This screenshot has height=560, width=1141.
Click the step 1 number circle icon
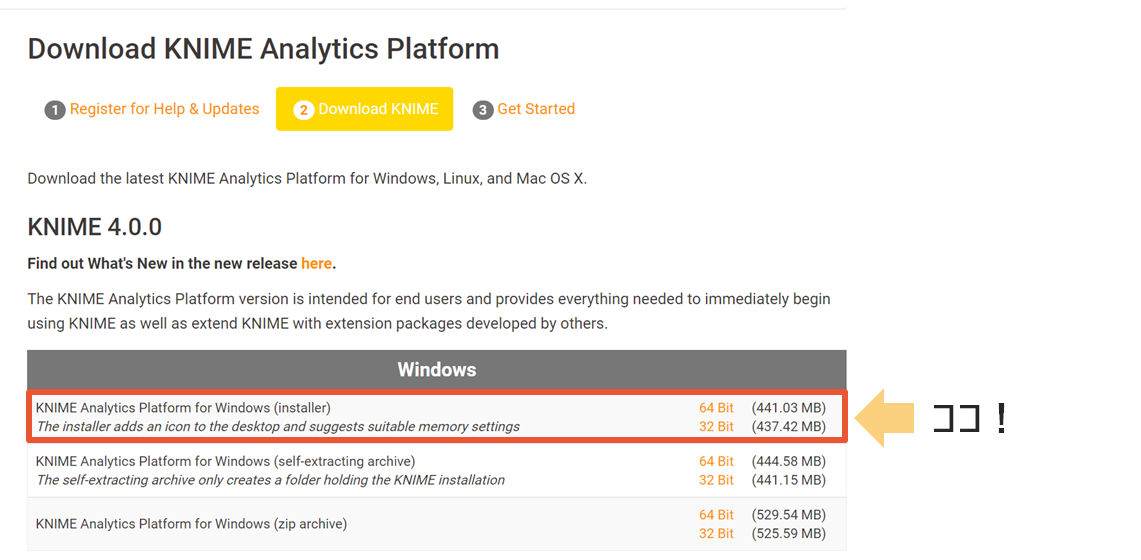pos(55,110)
